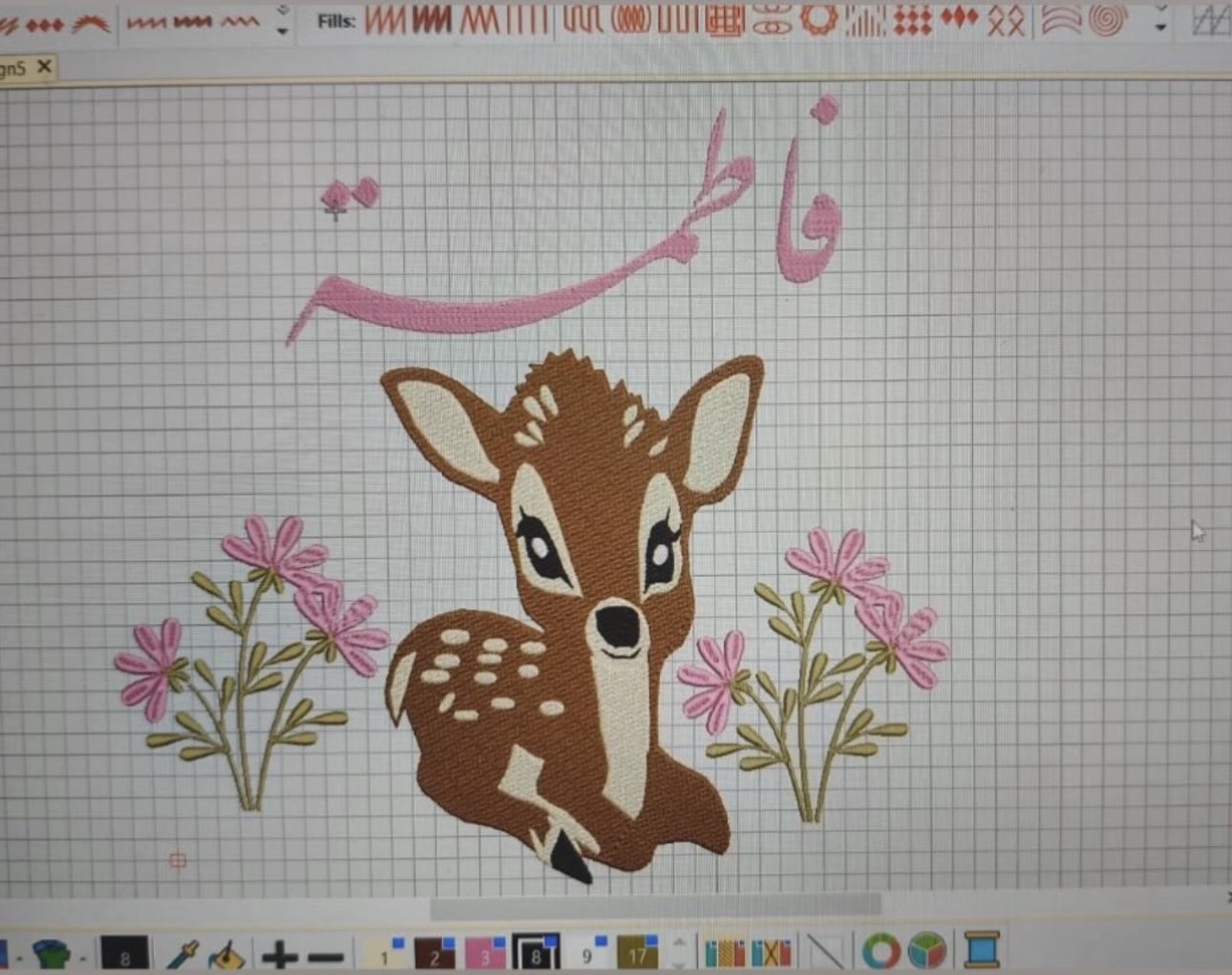Screen dimensions: 1232x975
Task: Pick cream color swatch 1
Action: pyautogui.click(x=385, y=953)
